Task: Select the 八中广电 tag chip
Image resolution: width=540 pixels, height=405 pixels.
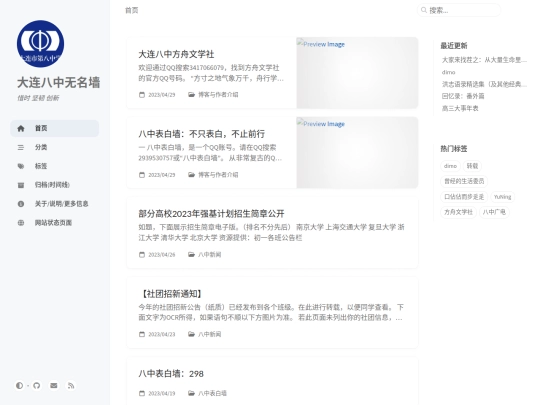Action: click(x=494, y=212)
